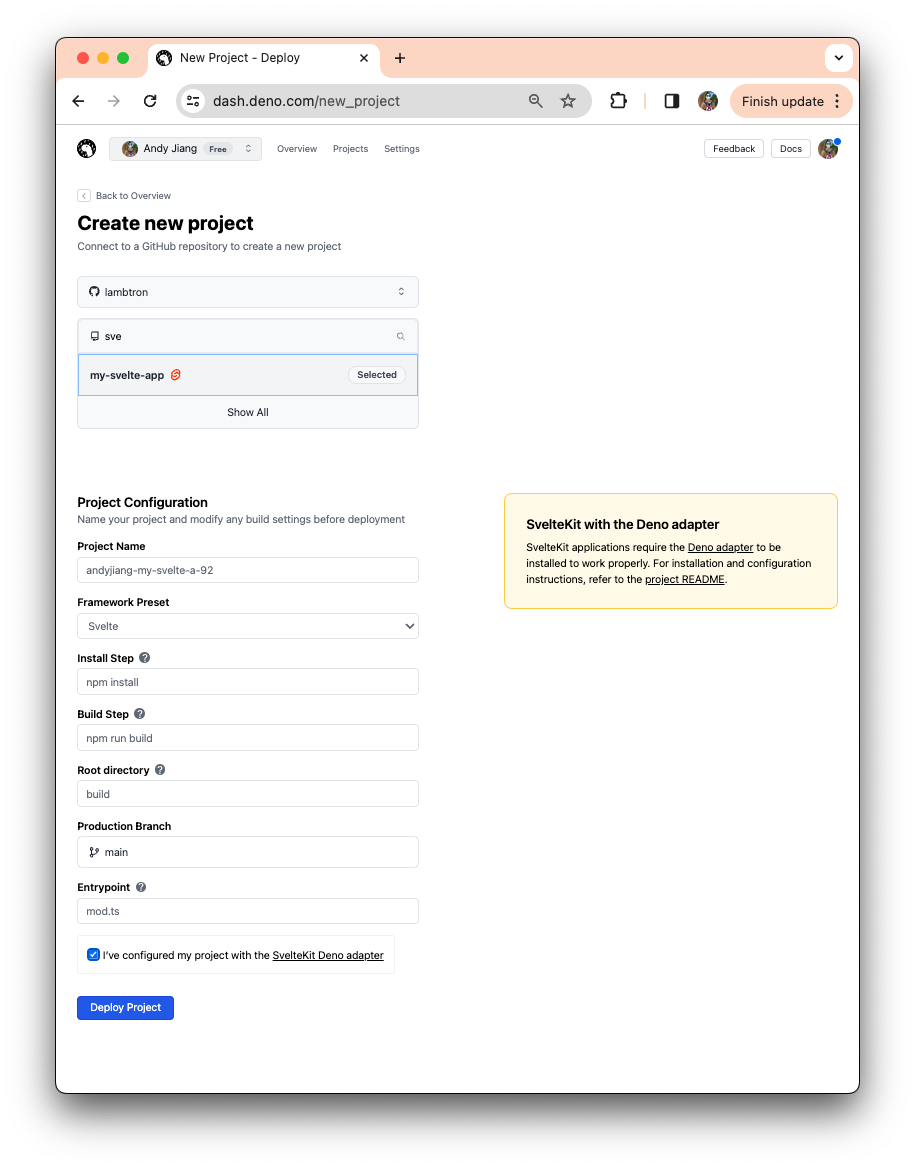Viewport: 915px width, 1167px height.
Task: Bookmark this page with the star icon
Action: pos(568,101)
